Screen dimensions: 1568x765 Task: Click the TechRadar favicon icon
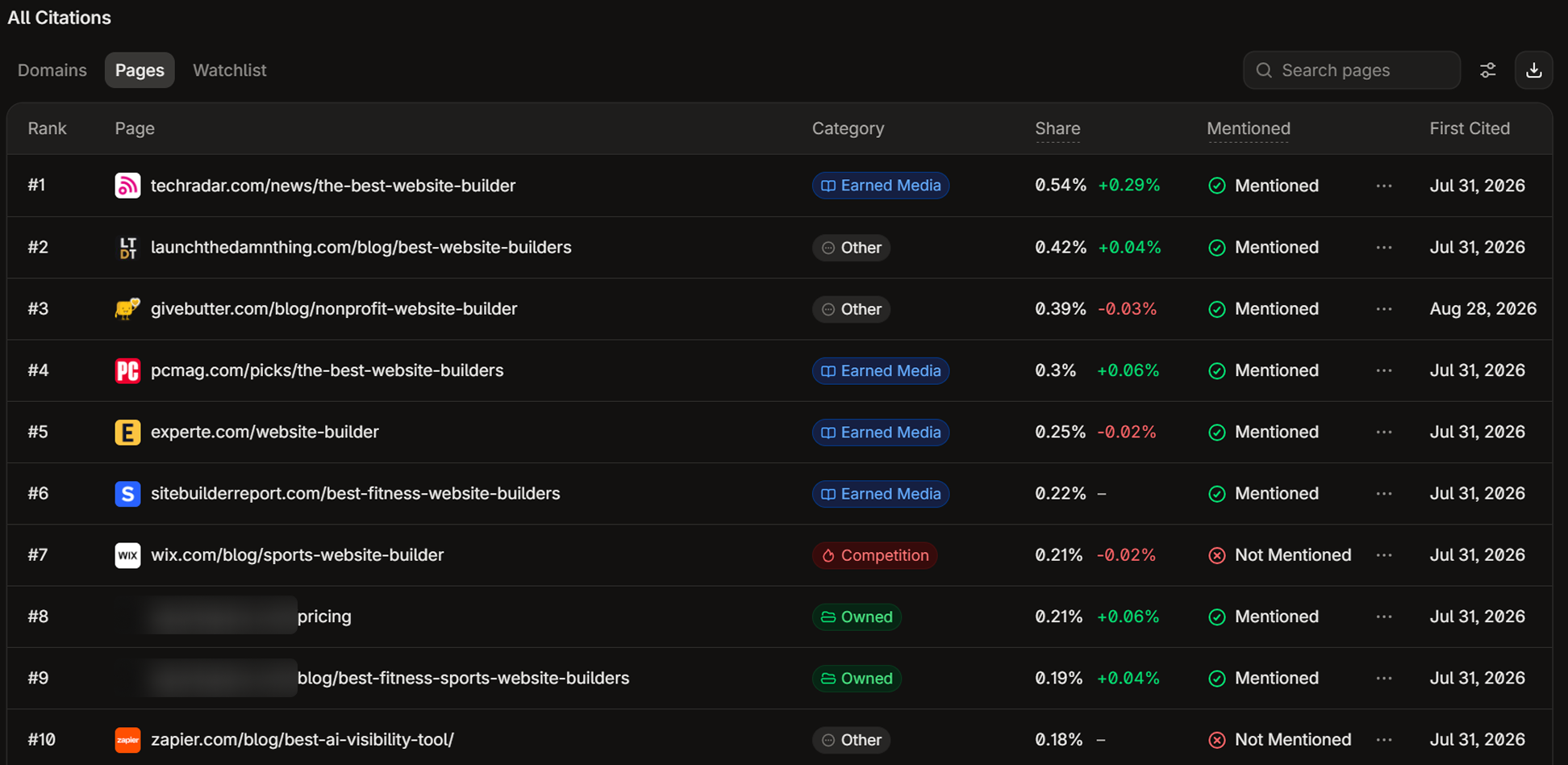[x=127, y=186]
